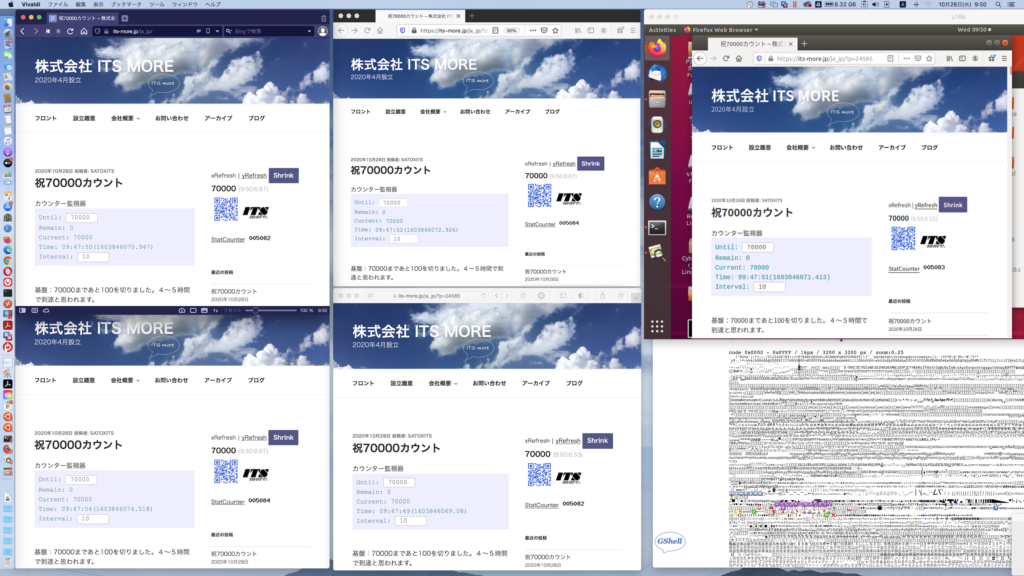Reload the page in the Vivaldi toolbar
Viewport: 1024px width, 576px height.
71,31
